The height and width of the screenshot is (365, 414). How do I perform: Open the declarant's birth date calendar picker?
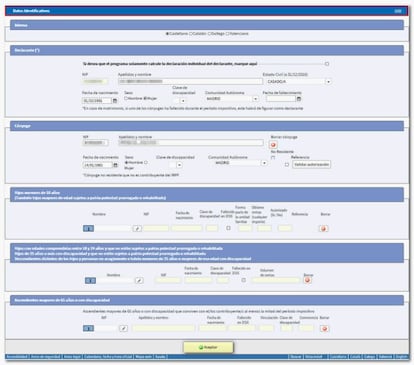pyautogui.click(x=115, y=101)
